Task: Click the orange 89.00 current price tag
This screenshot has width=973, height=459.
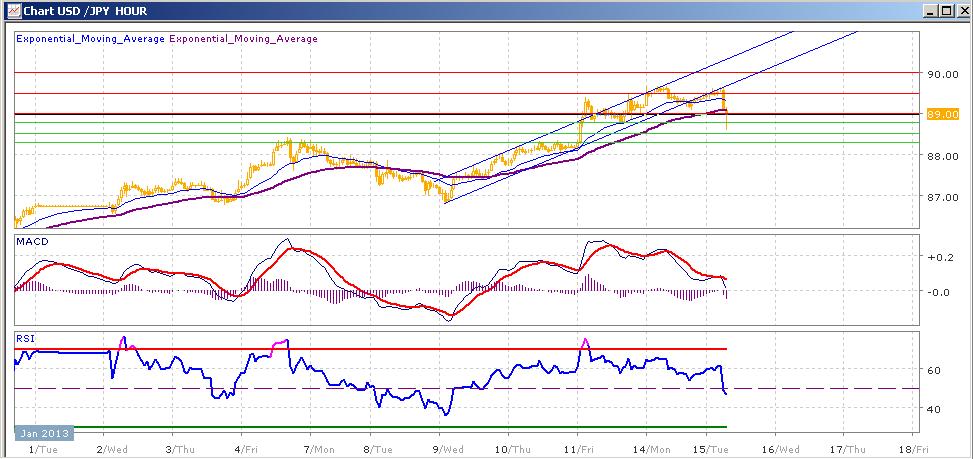Action: [943, 114]
